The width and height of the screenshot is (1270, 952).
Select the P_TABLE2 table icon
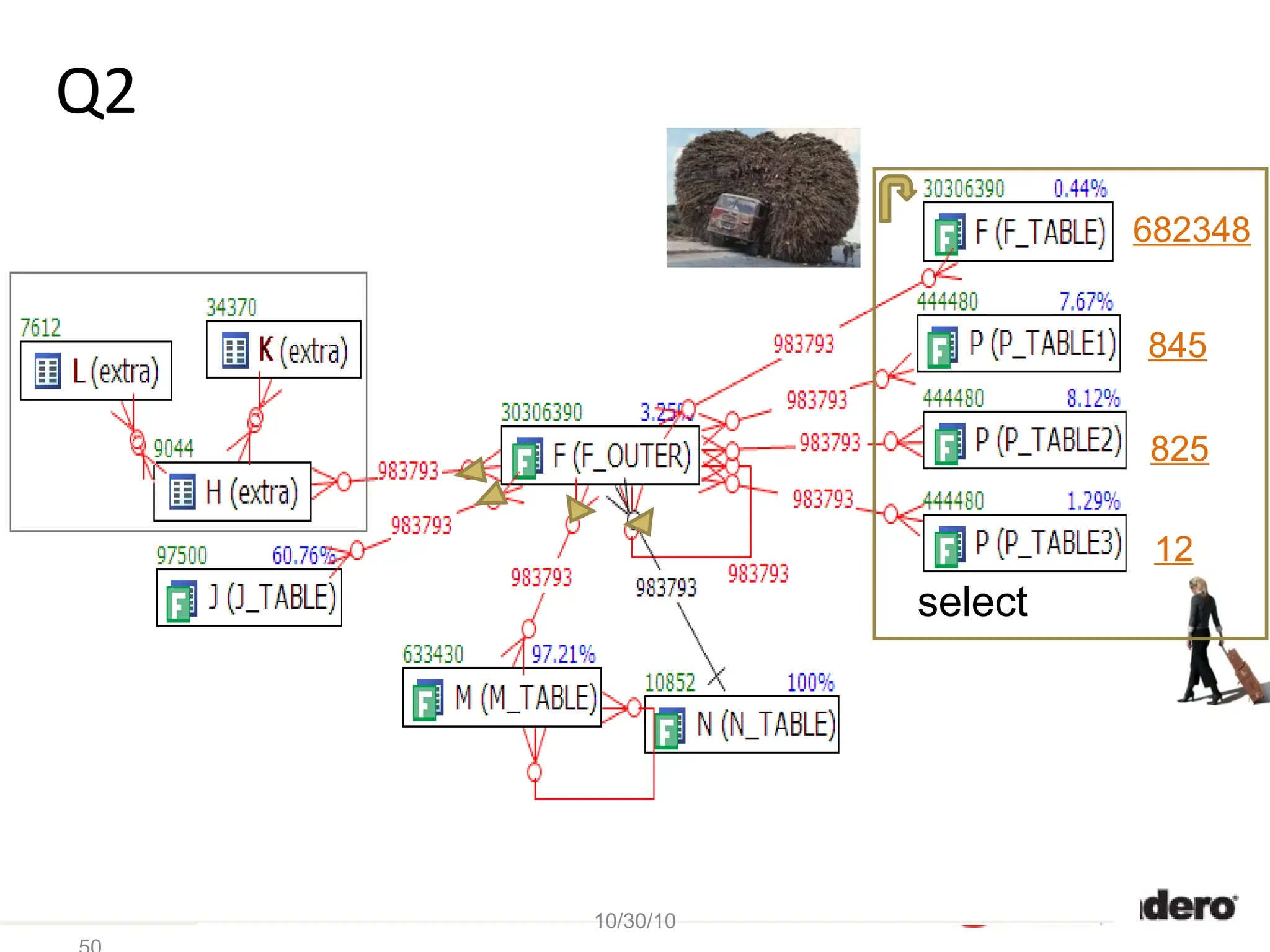coord(949,443)
